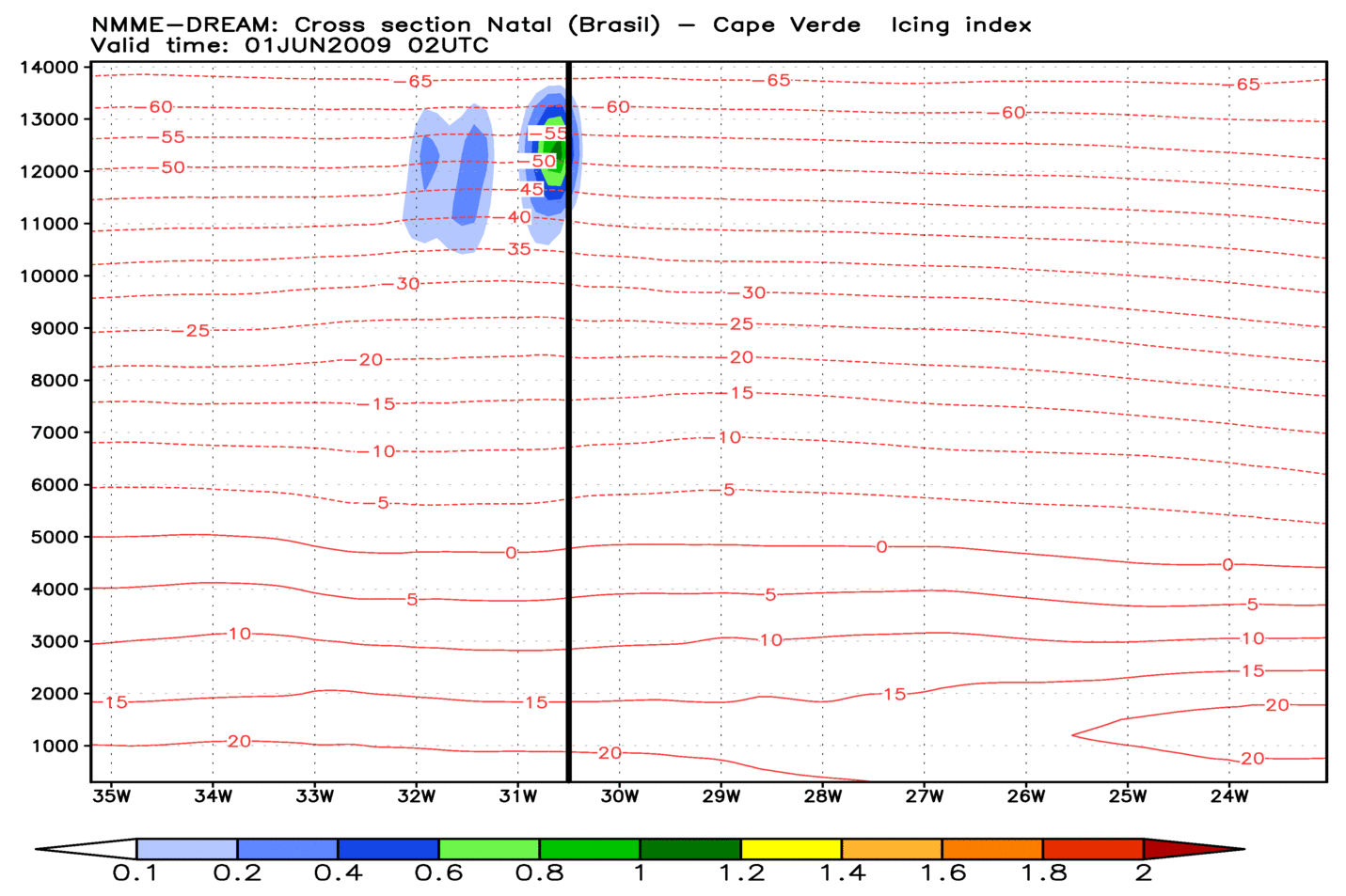Select the 26W longitude axis label

pyautogui.click(x=1025, y=796)
